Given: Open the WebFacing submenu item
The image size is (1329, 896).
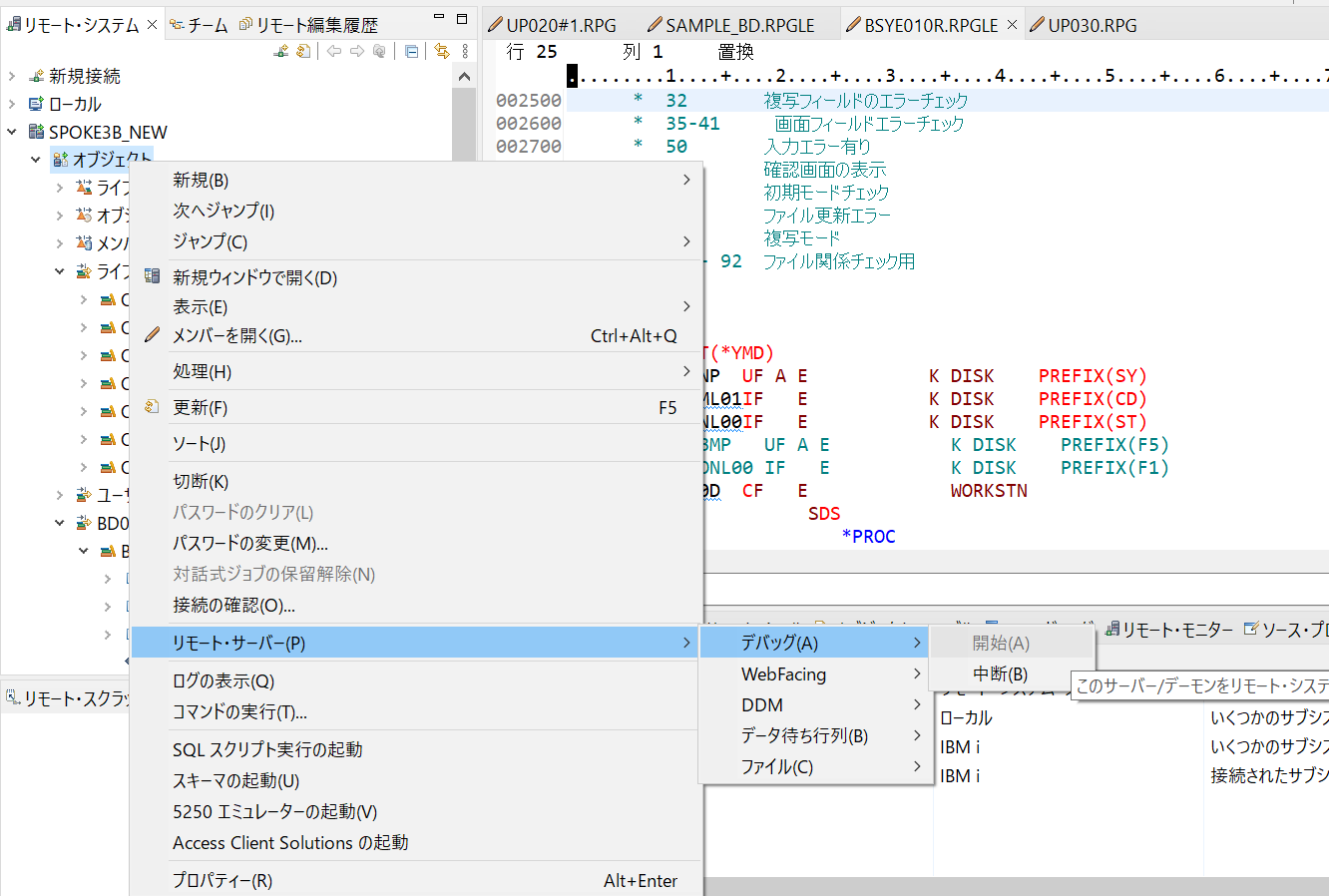Looking at the screenshot, I should [x=814, y=674].
